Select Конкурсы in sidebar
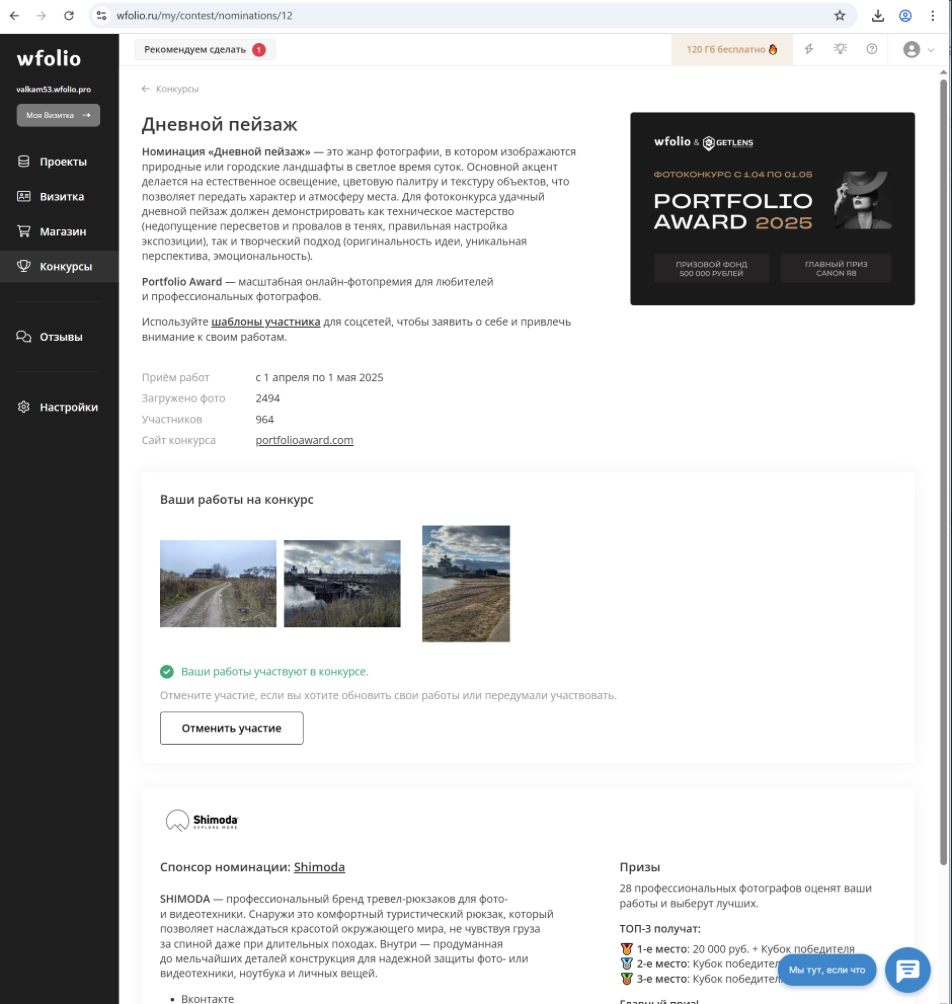Viewport: 952px width, 1004px height. [59, 266]
